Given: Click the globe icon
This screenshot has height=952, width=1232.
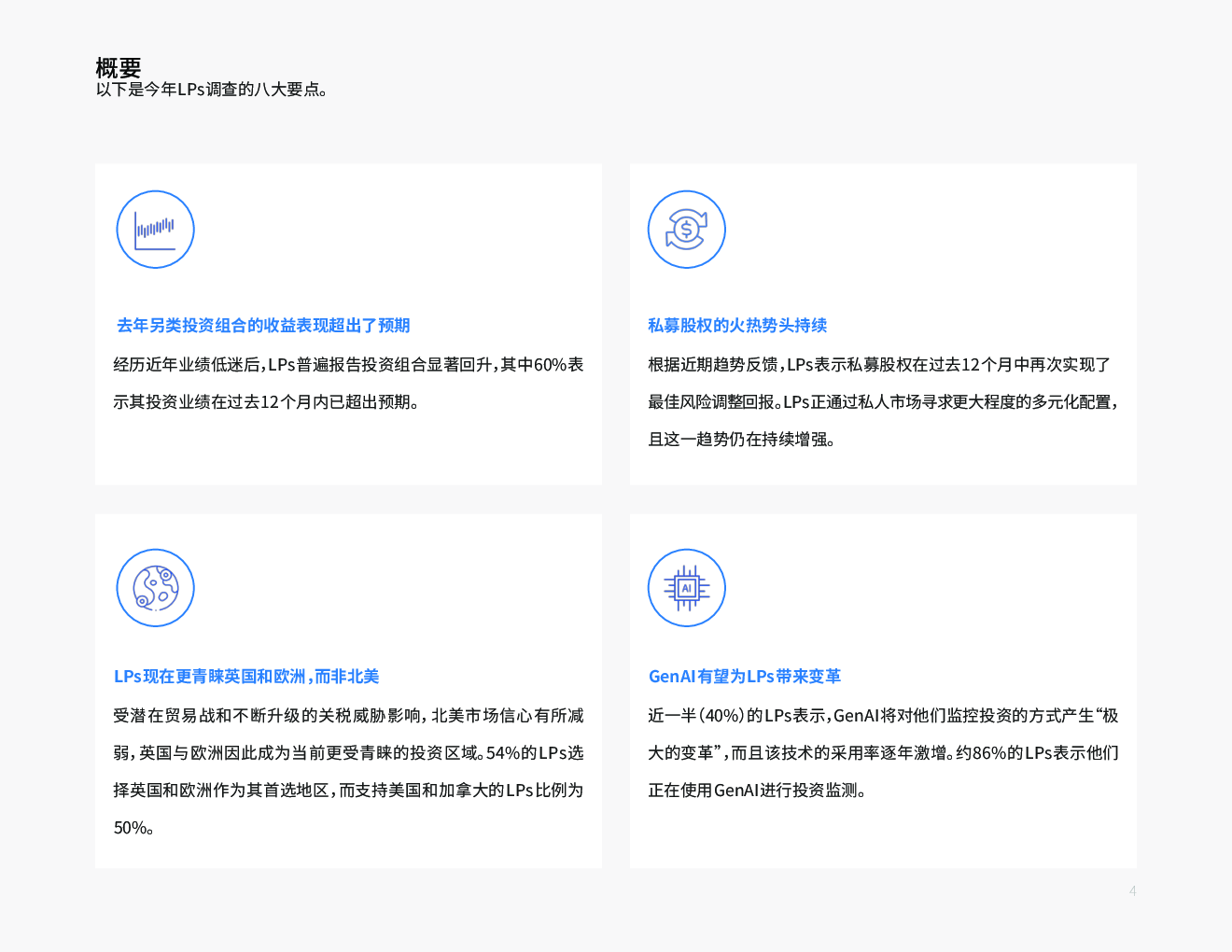Looking at the screenshot, I should [x=155, y=588].
